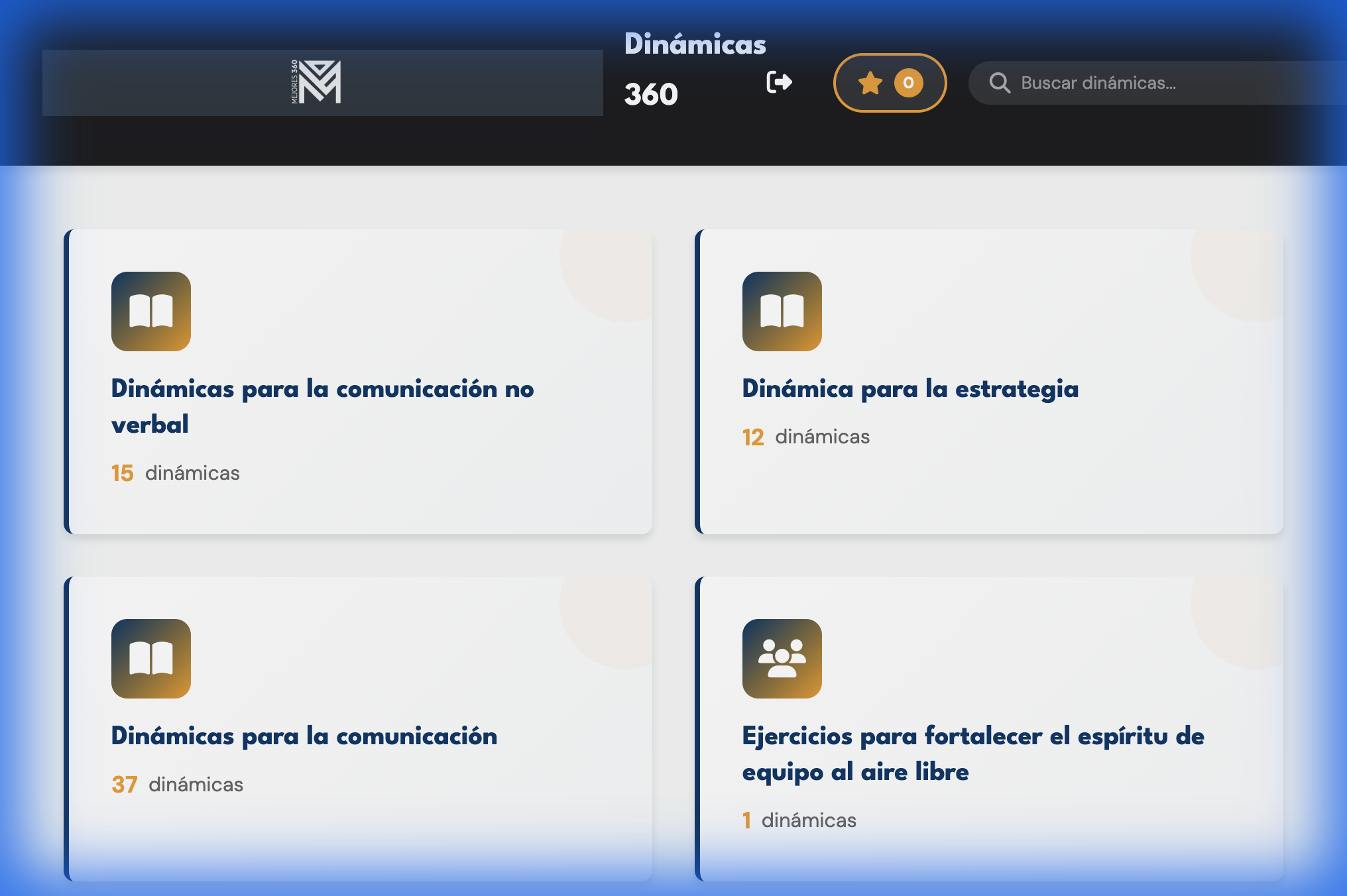Click the 'Buscar dinámicas' search field
Image resolution: width=1347 pixels, height=896 pixels.
pyautogui.click(x=1127, y=83)
